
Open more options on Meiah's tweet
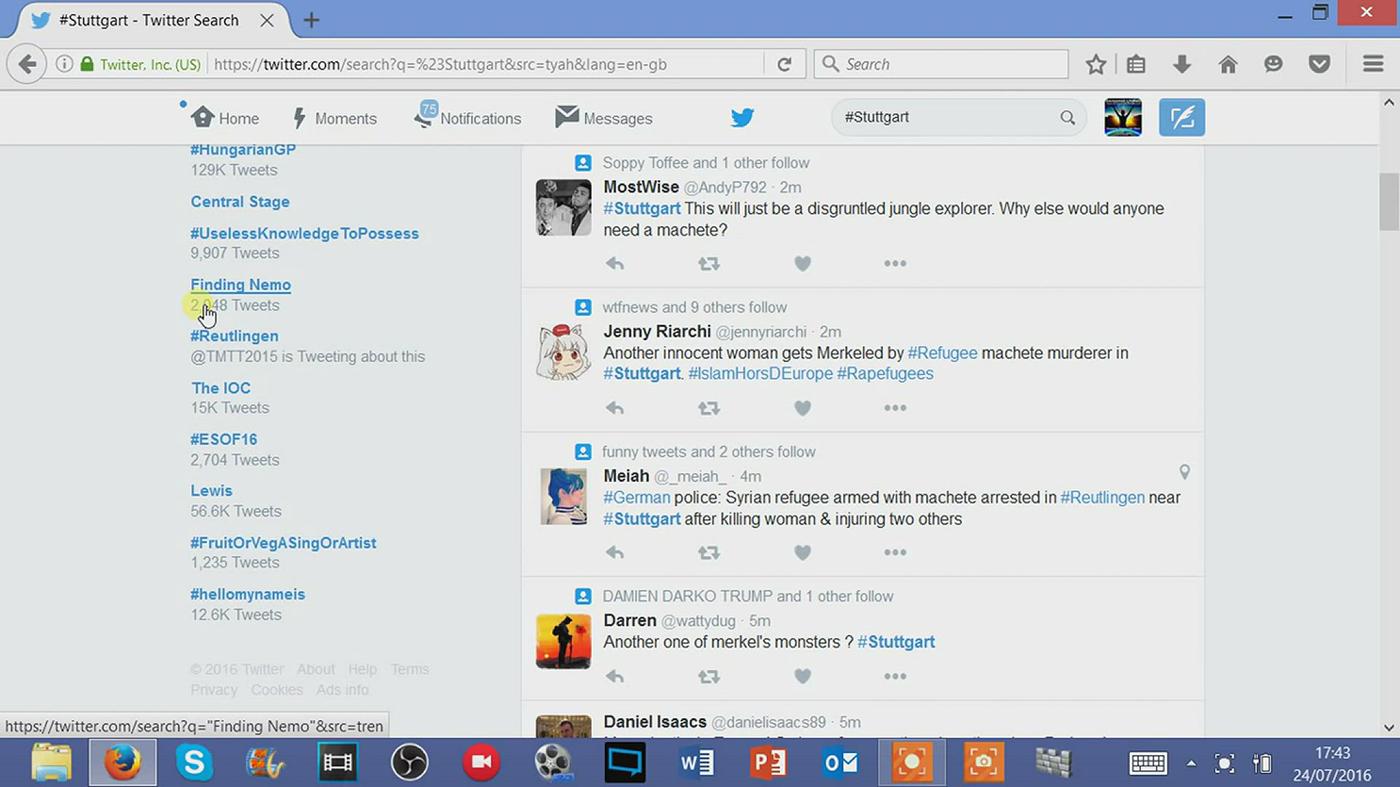(x=895, y=553)
